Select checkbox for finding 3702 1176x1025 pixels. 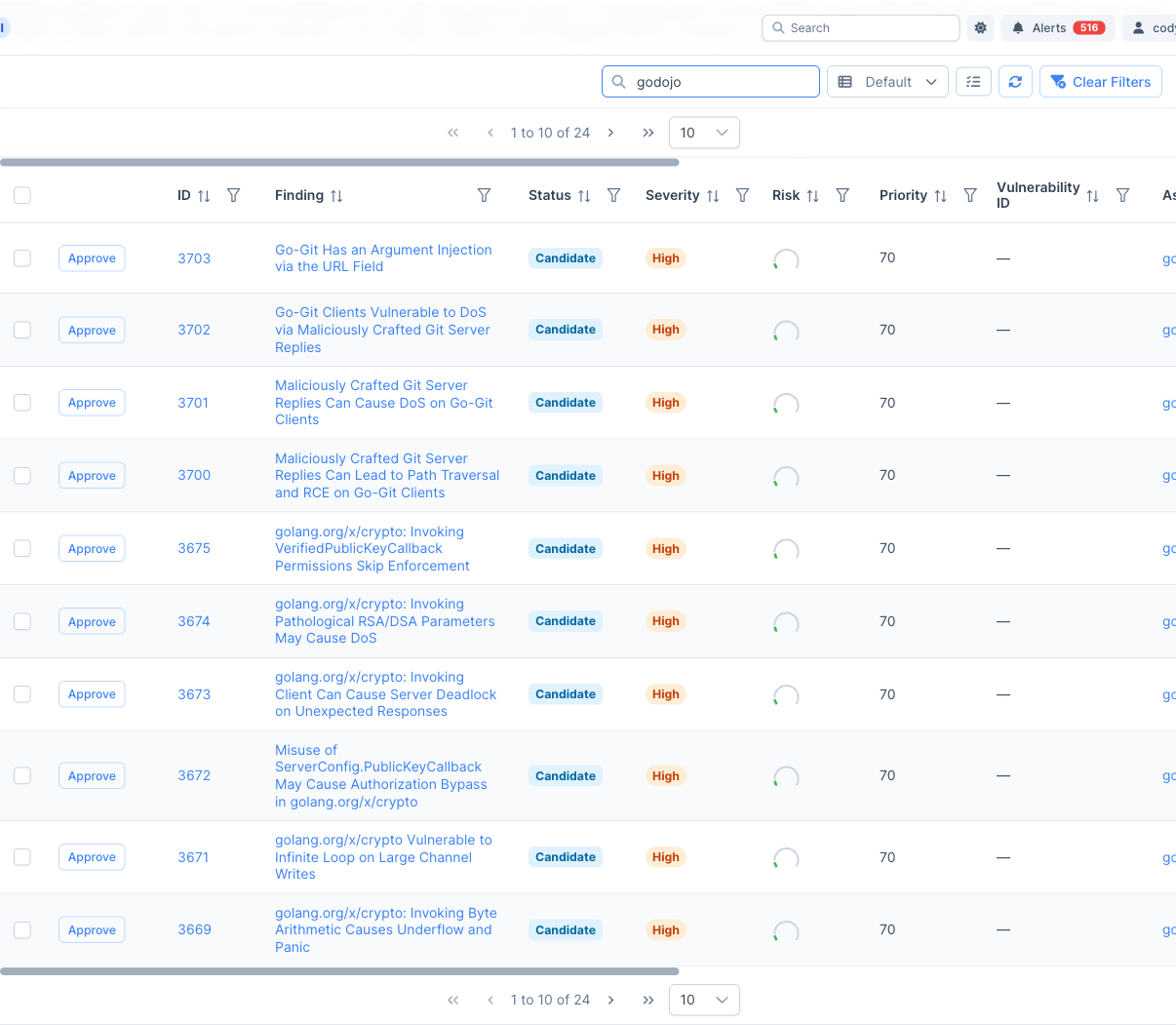(22, 330)
